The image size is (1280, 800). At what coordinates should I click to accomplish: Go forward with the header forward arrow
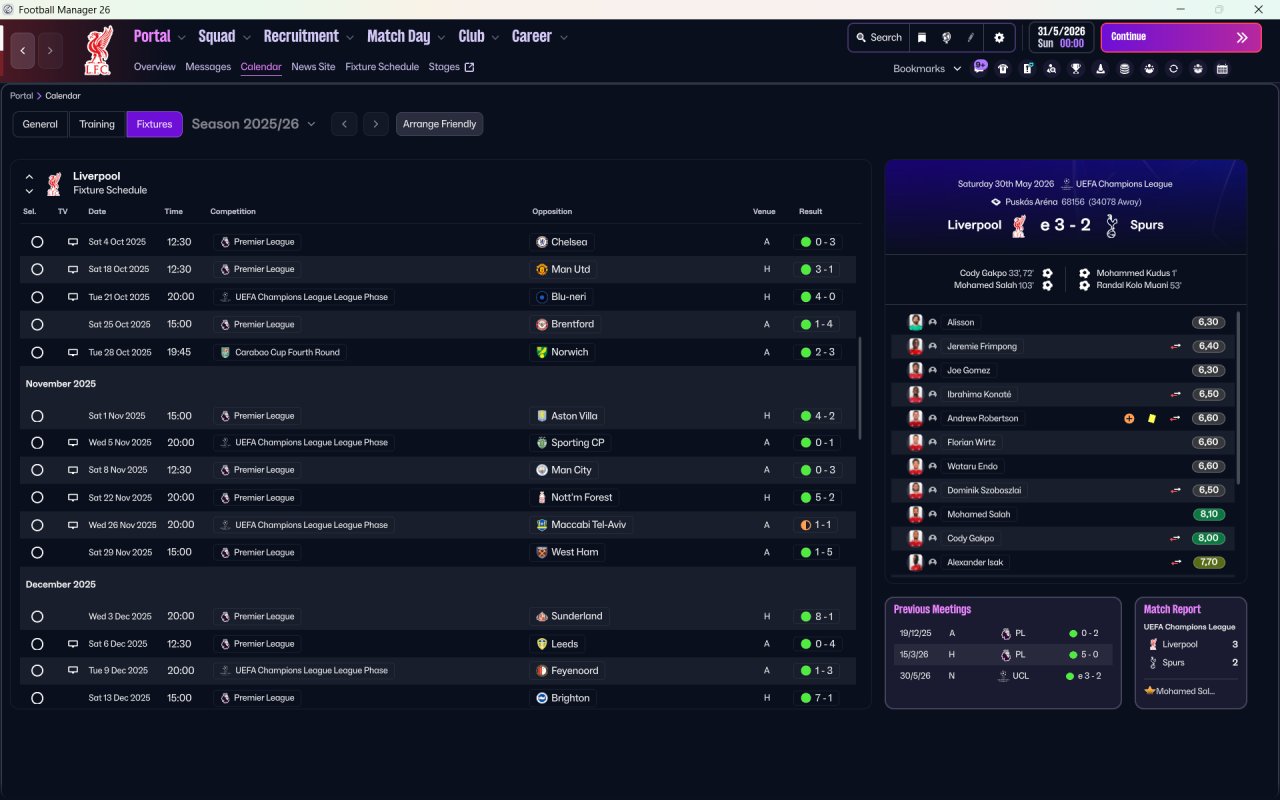pyautogui.click(x=50, y=51)
